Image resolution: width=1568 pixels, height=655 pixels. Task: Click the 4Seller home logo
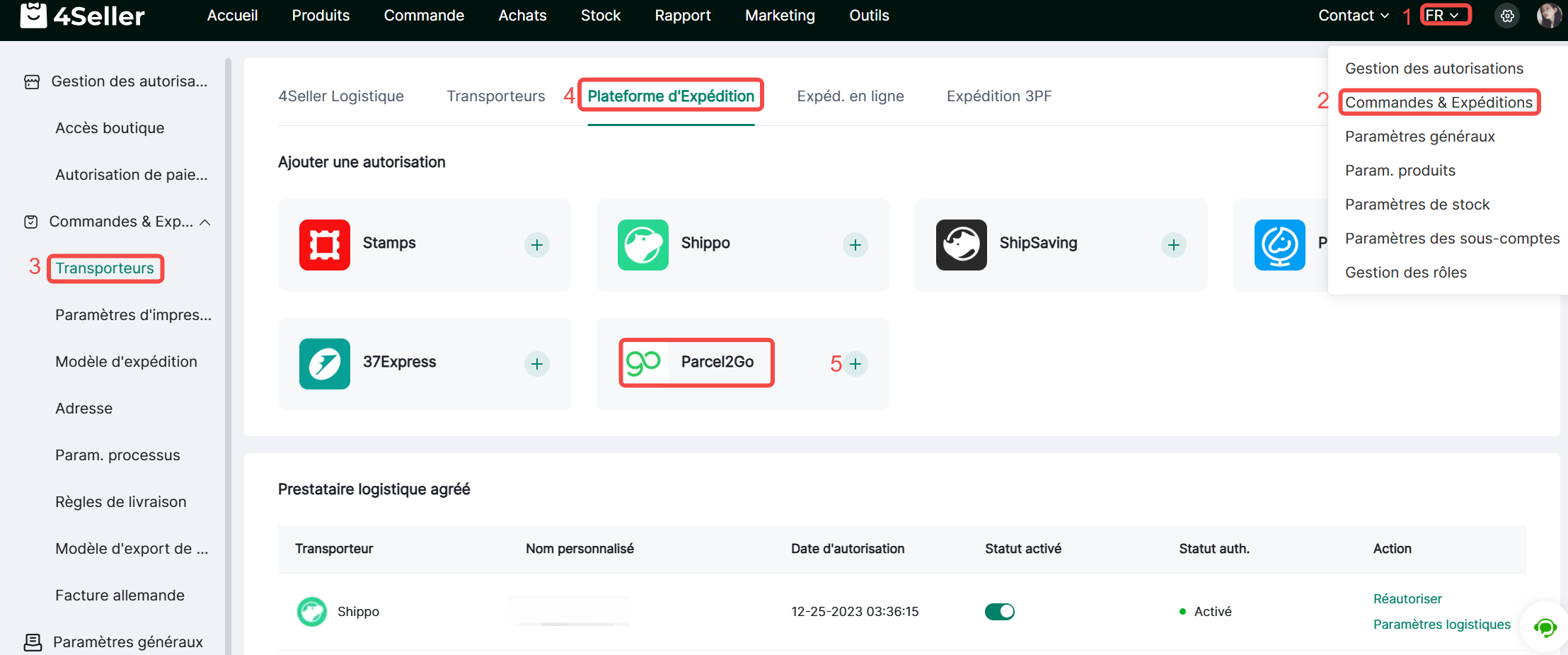coord(83,16)
